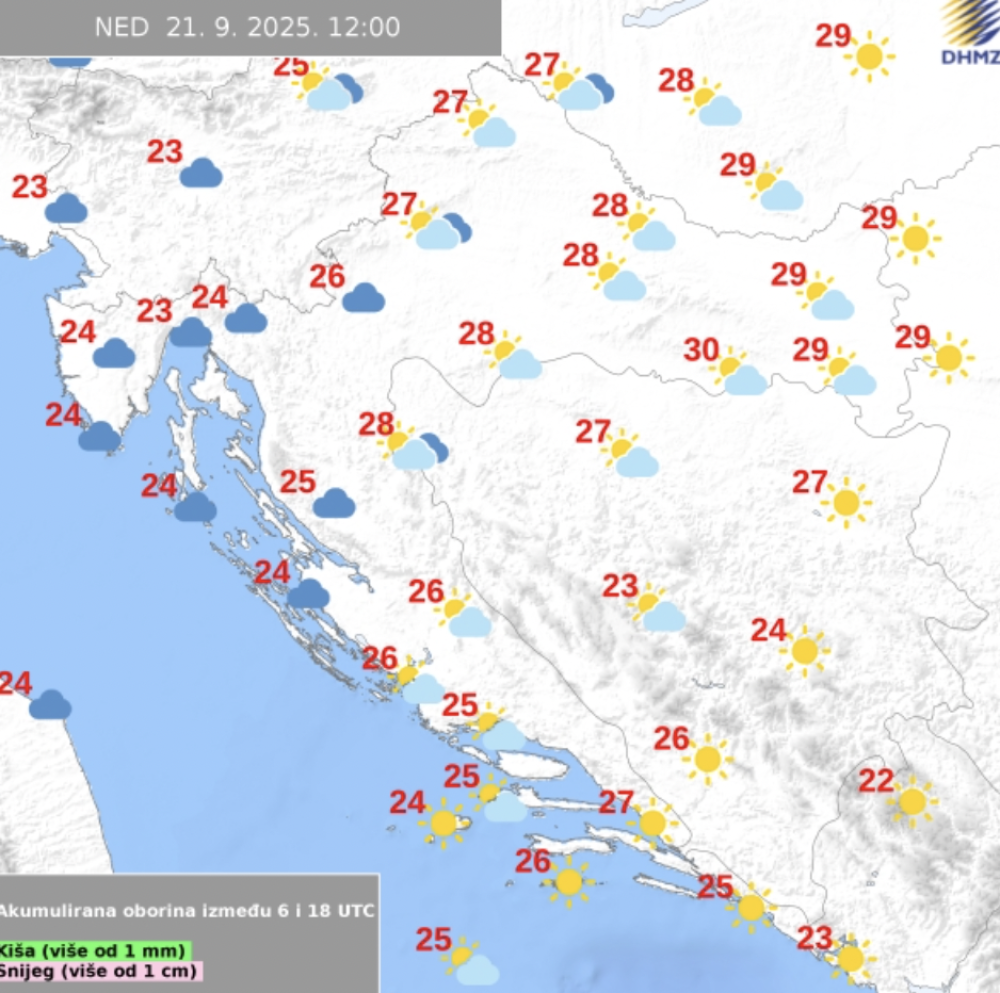The image size is (1000, 993).
Task: Select the 23 next to the partly cloudy icon
Action: pos(621,586)
